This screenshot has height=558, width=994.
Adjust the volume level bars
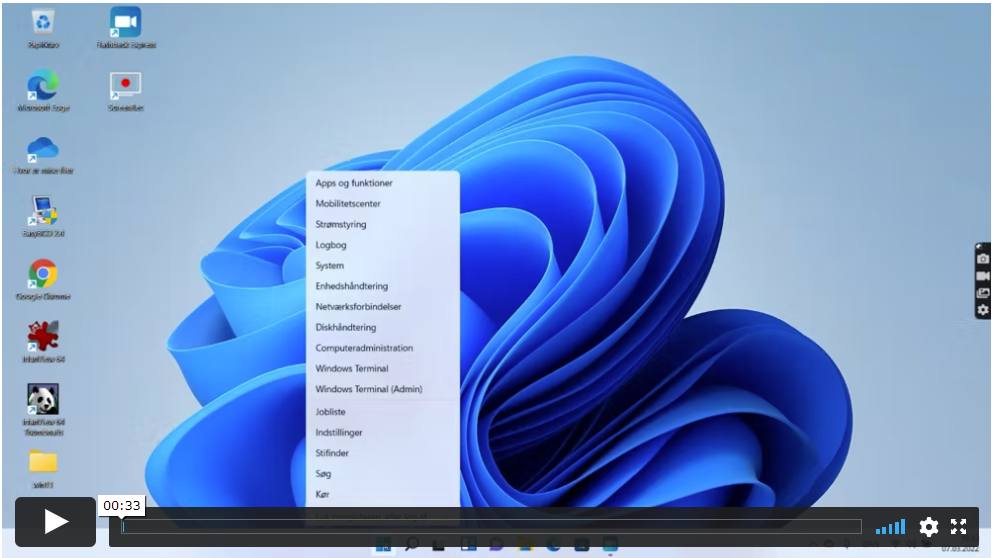pos(890,527)
